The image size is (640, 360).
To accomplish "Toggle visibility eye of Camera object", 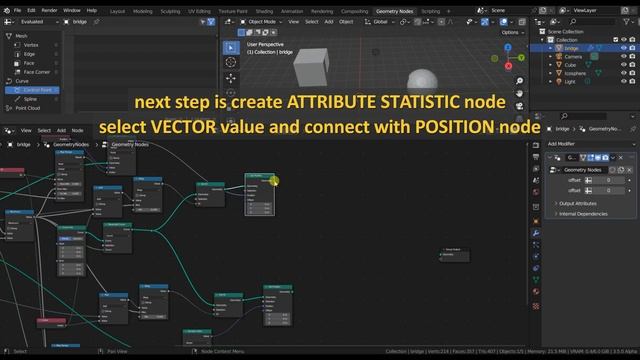I will [624, 56].
